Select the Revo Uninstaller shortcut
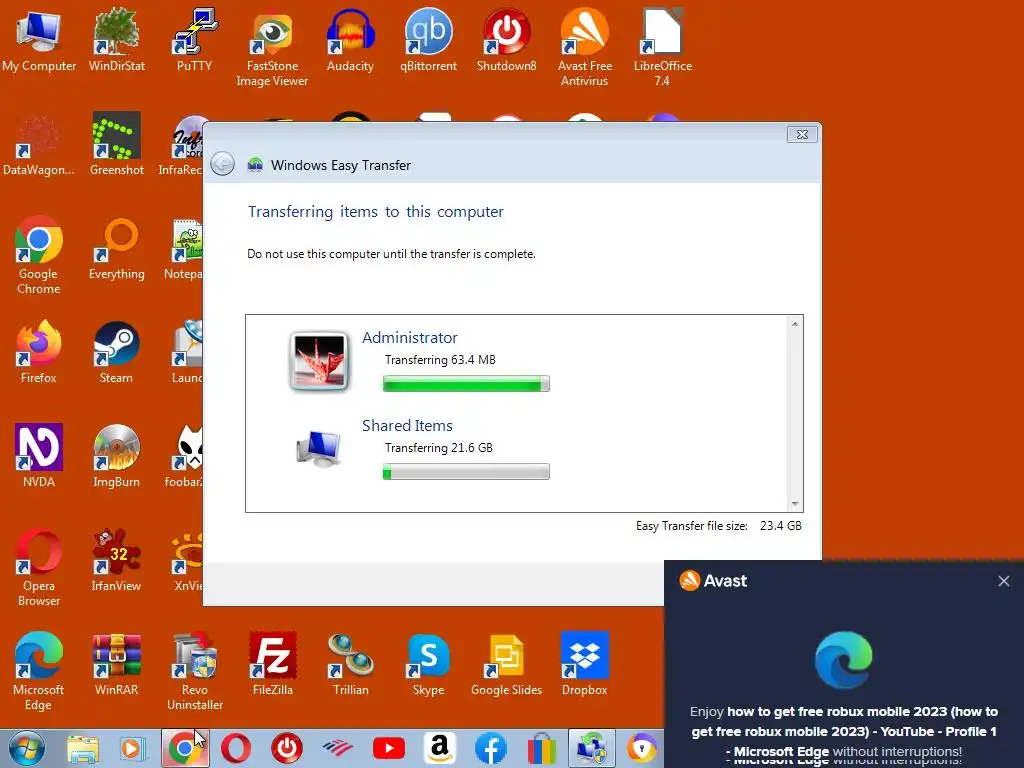The width and height of the screenshot is (1024, 768). [194, 673]
